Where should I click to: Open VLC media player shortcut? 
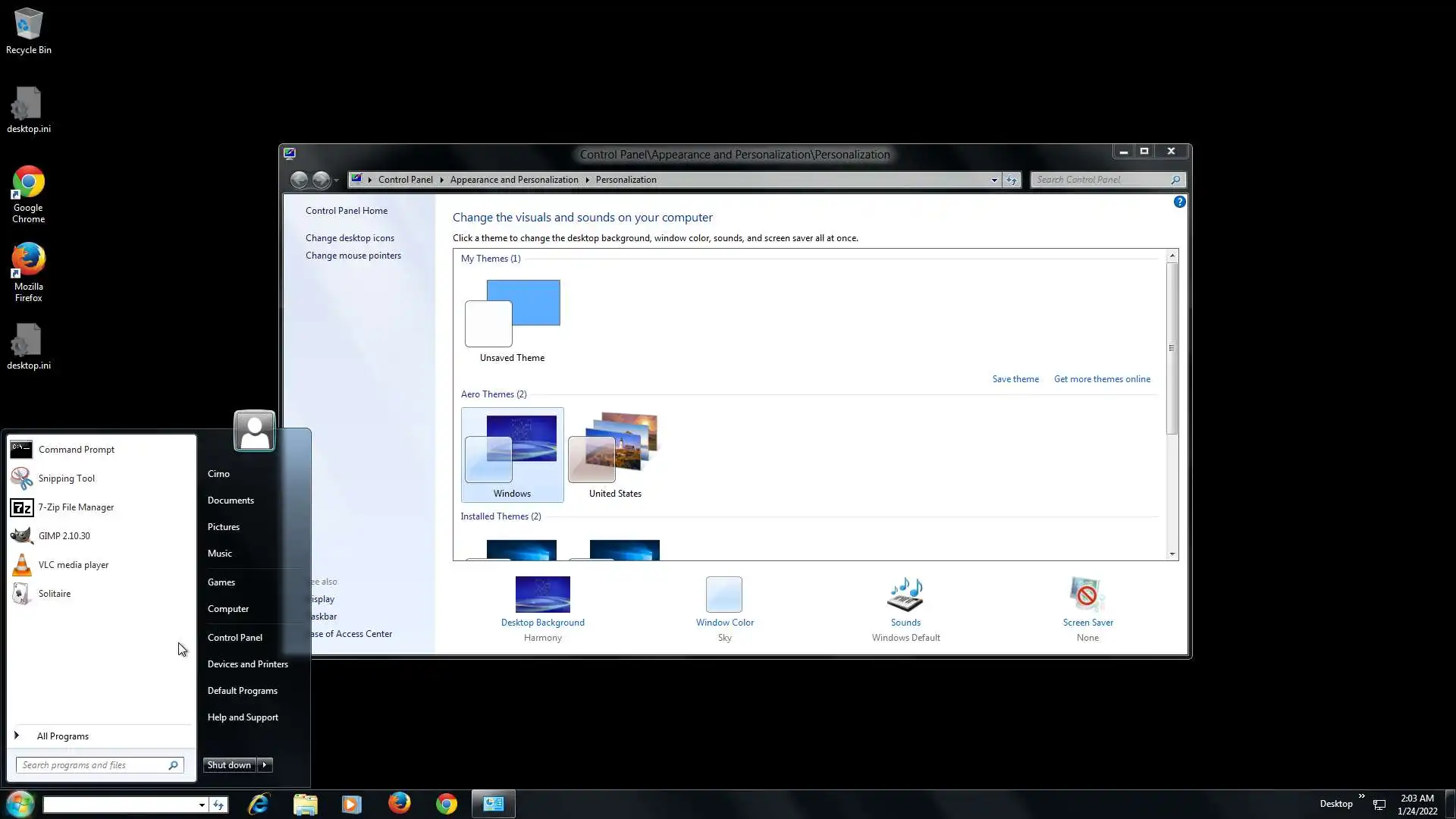point(73,565)
